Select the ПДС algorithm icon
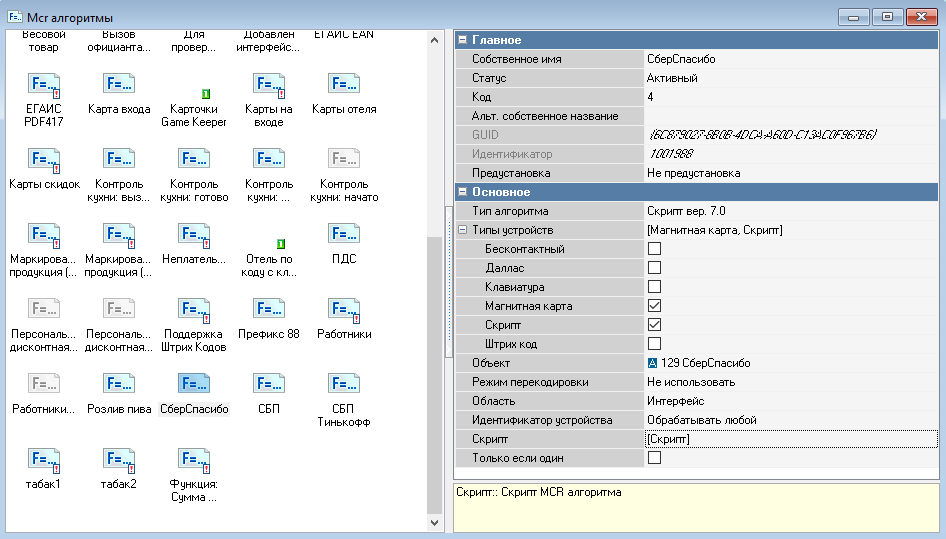Image resolution: width=946 pixels, height=539 pixels. pos(344,234)
